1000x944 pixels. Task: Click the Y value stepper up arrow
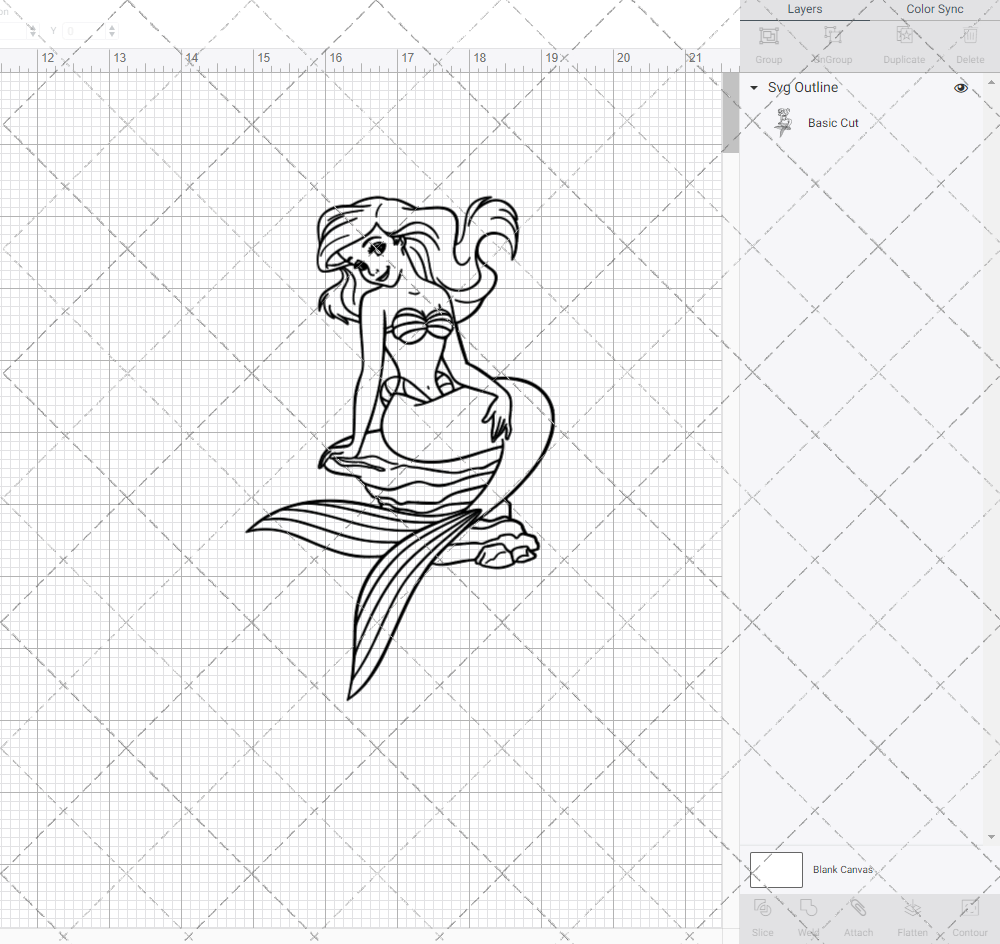113,26
